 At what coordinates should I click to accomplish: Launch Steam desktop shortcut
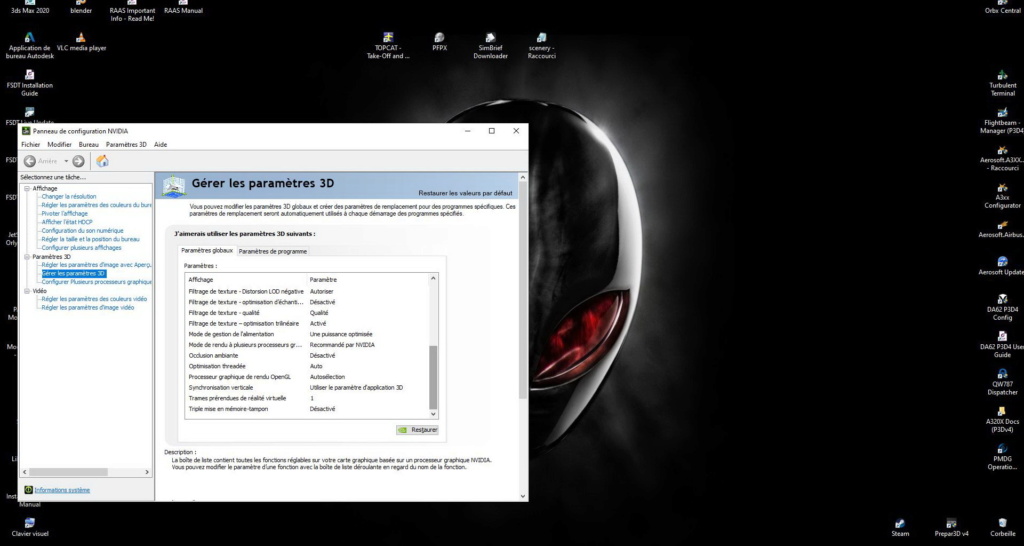(x=900, y=528)
